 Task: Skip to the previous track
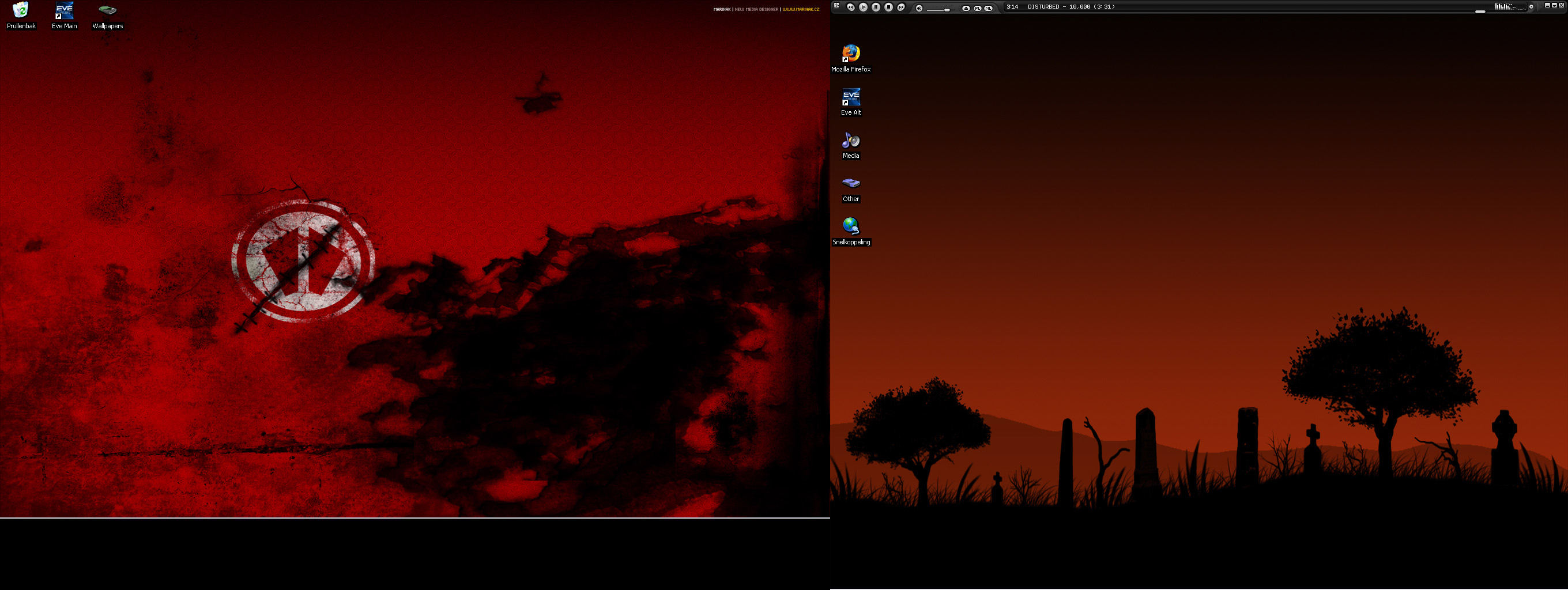(x=850, y=7)
